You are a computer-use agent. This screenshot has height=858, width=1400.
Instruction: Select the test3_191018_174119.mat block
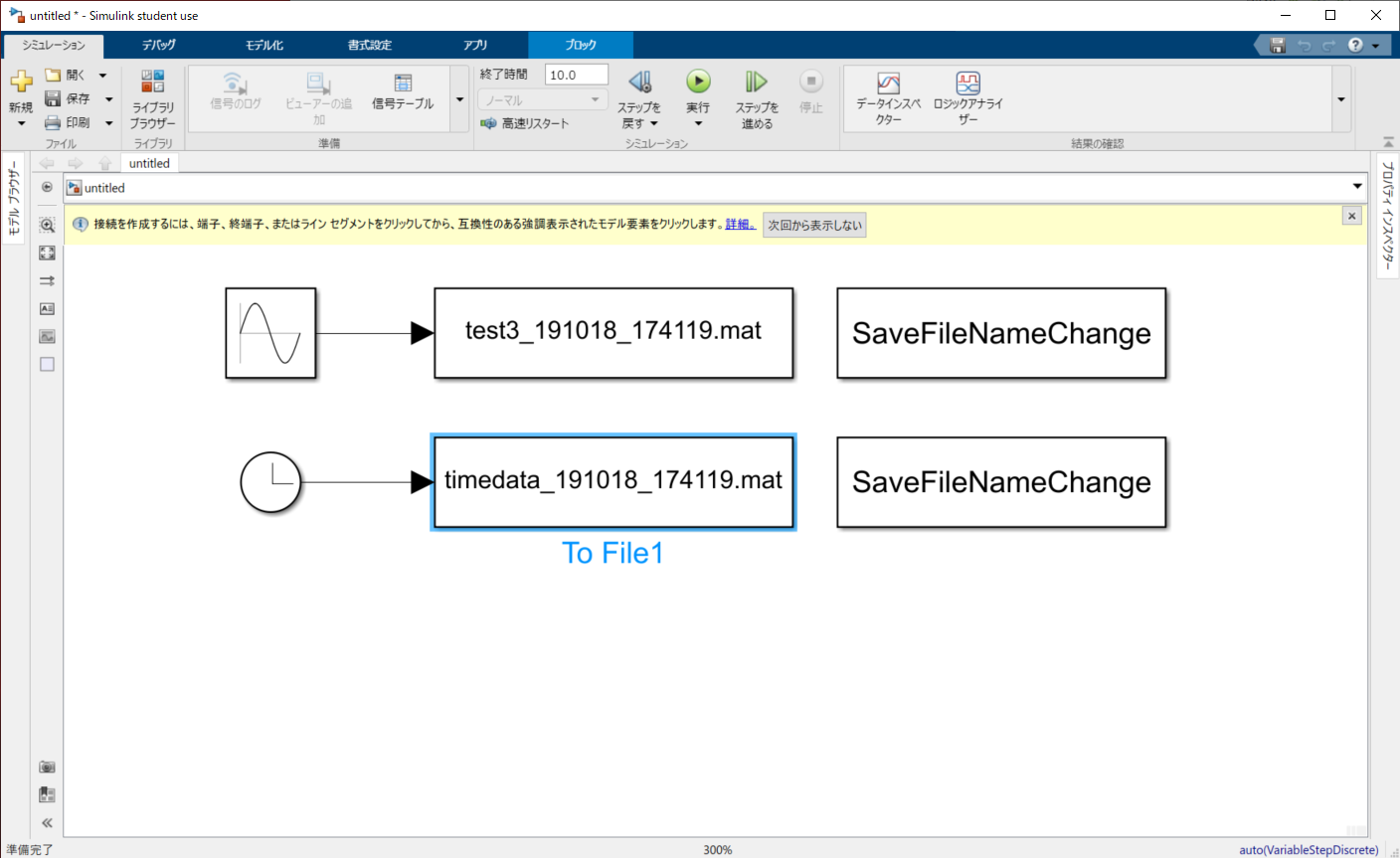click(x=613, y=333)
